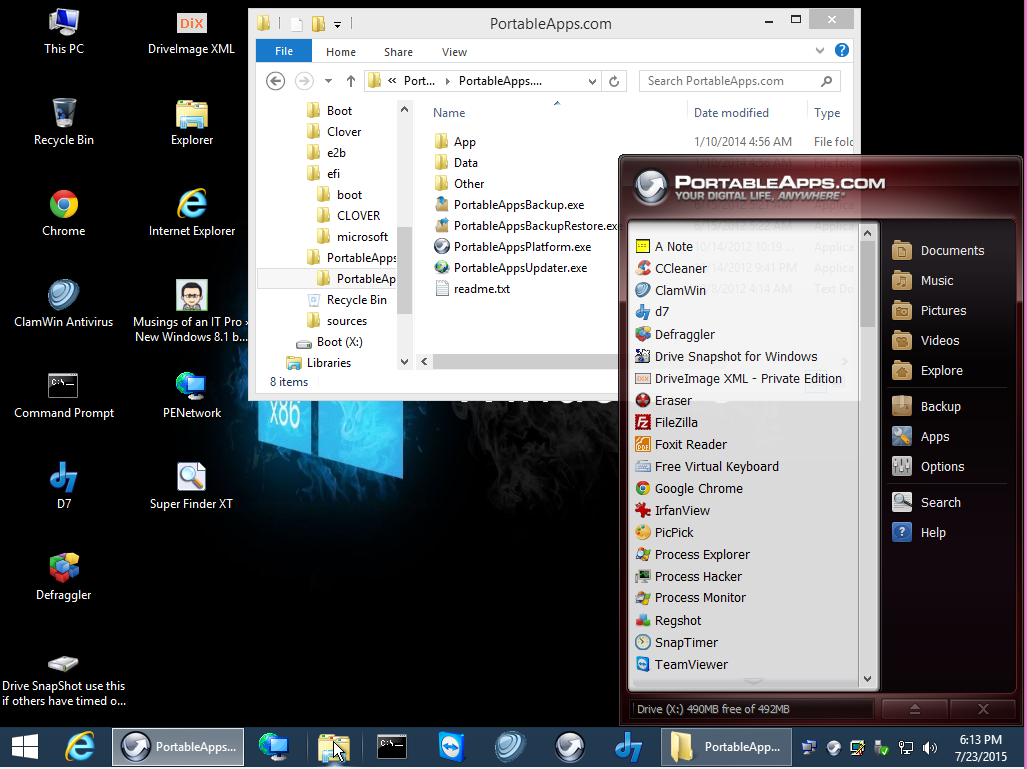The width and height of the screenshot is (1027, 769).
Task: Click Search in PortableApps menu
Action: (926, 502)
